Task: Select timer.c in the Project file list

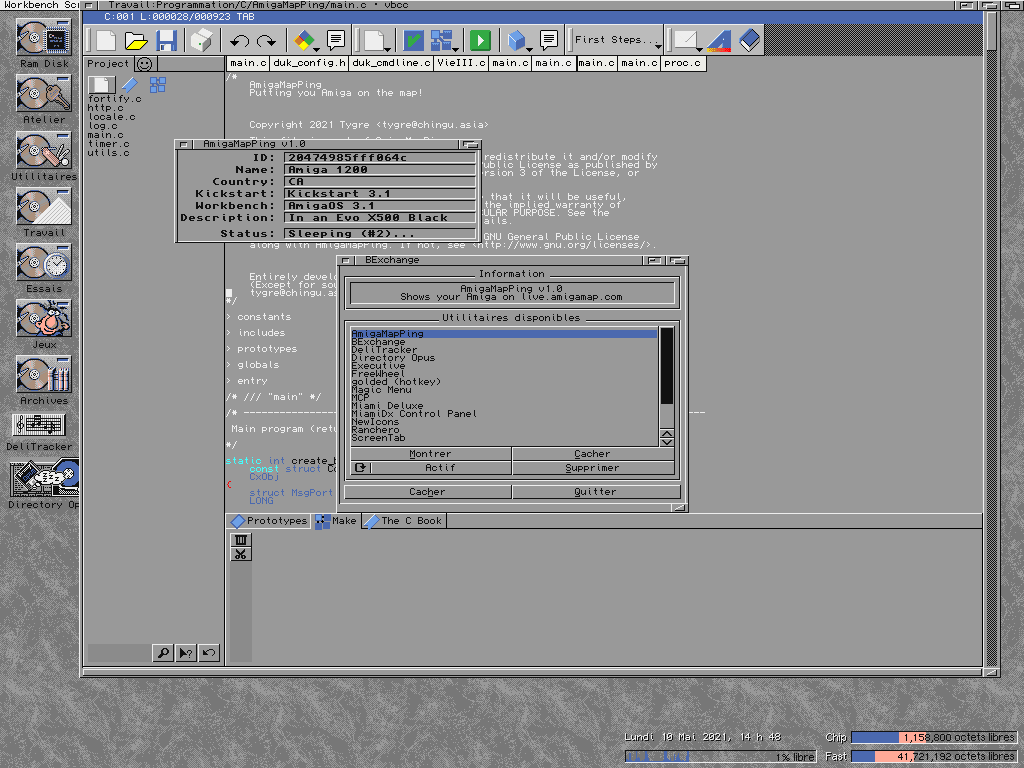Action: pos(108,144)
